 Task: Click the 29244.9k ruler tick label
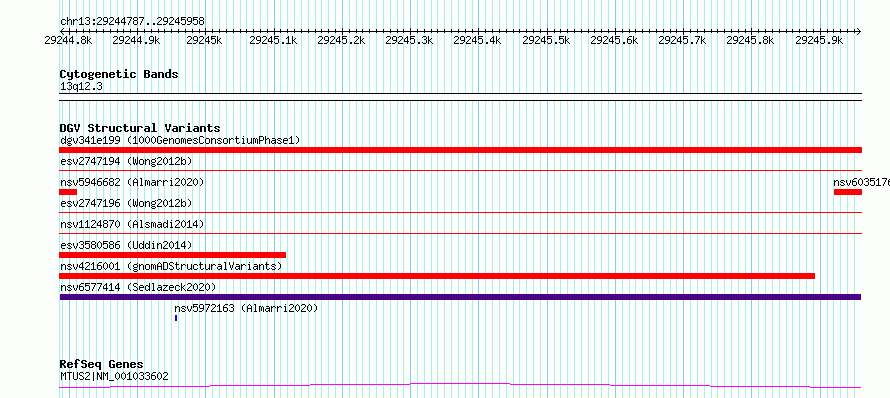click(x=136, y=40)
